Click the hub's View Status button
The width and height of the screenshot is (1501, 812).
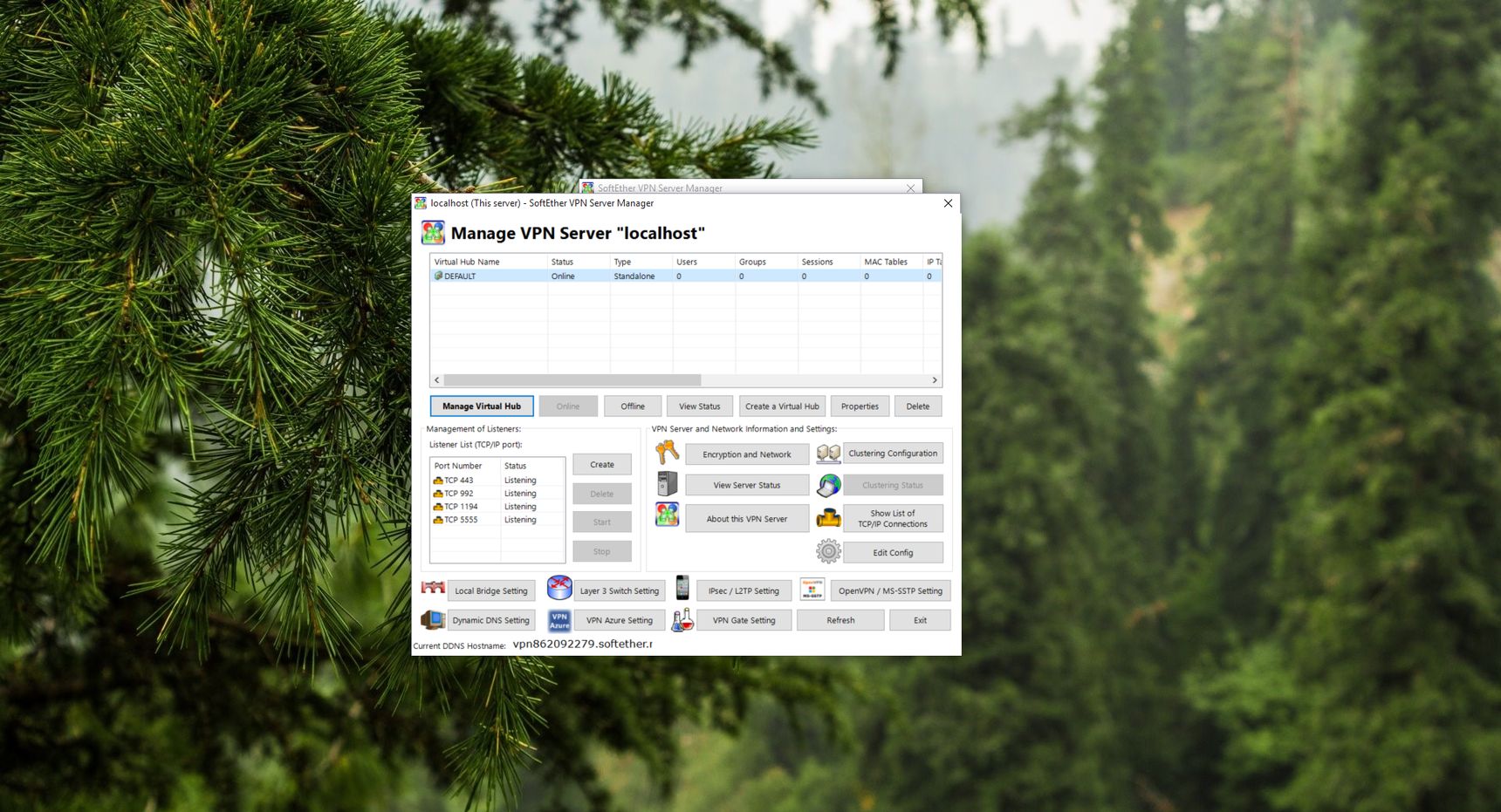[700, 406]
